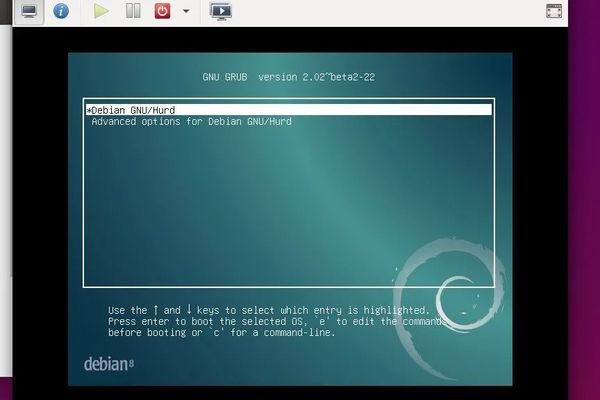600x400 pixels.
Task: Power on the virtual machine
Action: coord(101,11)
